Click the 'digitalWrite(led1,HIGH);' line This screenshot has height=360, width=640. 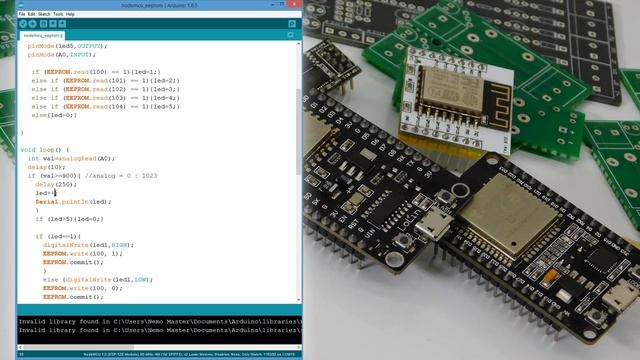(88, 245)
